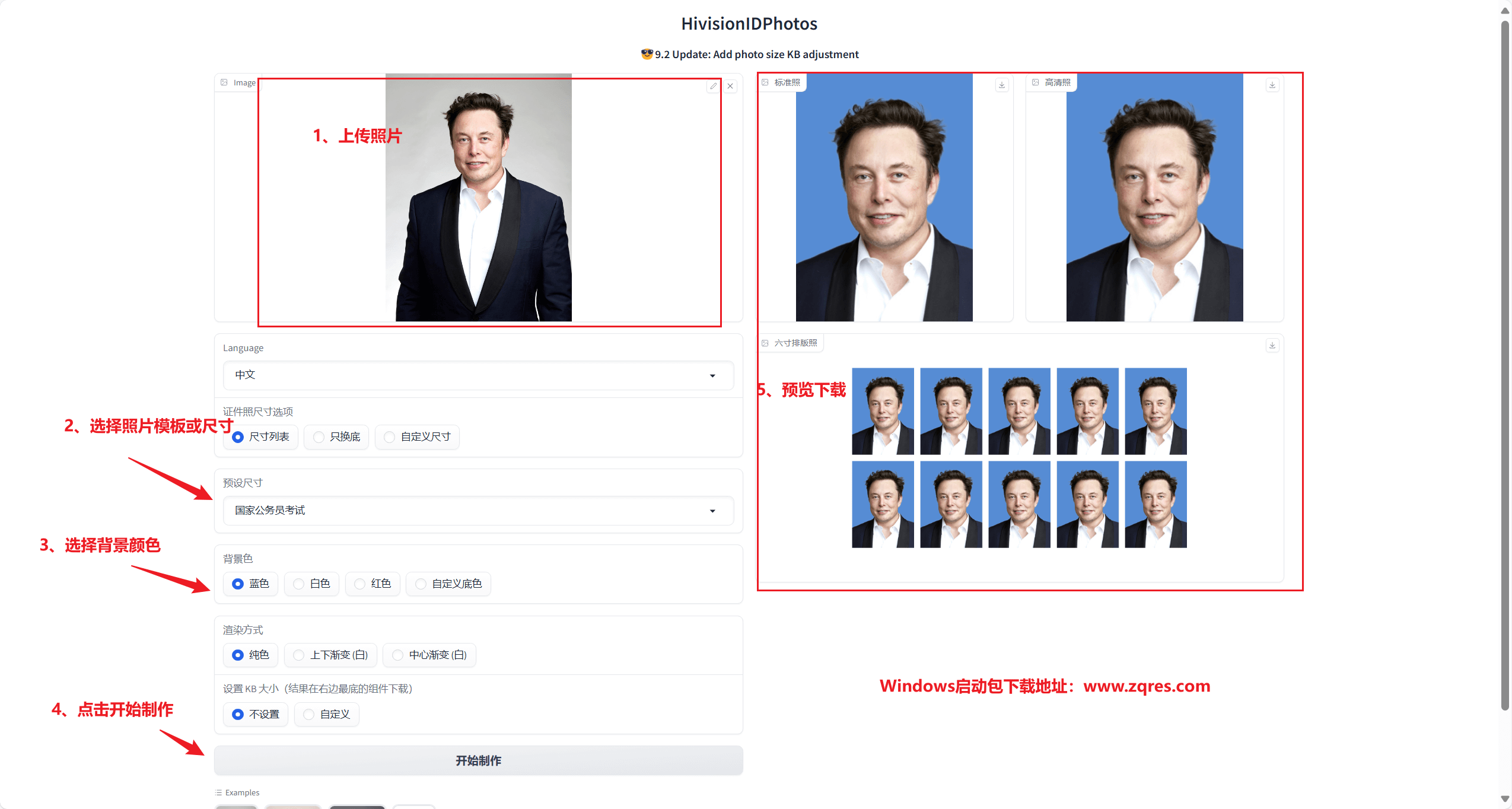
Task: Download the 高清照 HD photo
Action: click(1272, 85)
